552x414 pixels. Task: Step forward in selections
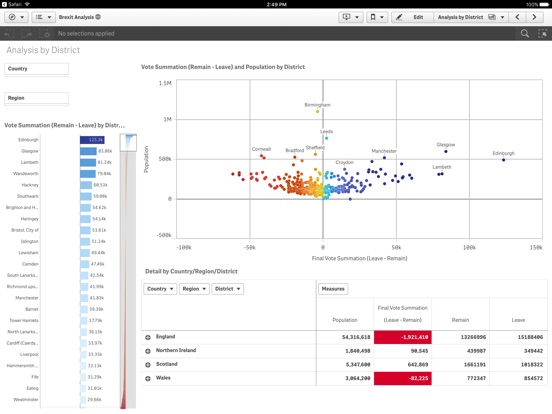click(x=27, y=34)
